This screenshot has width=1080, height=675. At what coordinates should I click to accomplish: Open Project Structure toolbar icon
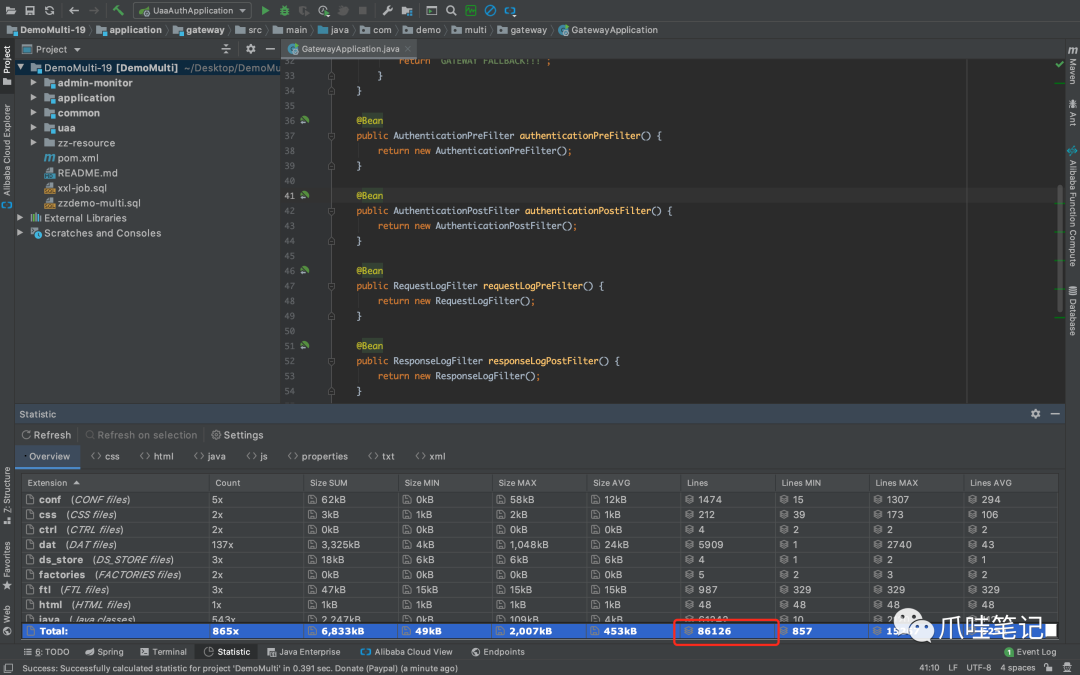(407, 10)
